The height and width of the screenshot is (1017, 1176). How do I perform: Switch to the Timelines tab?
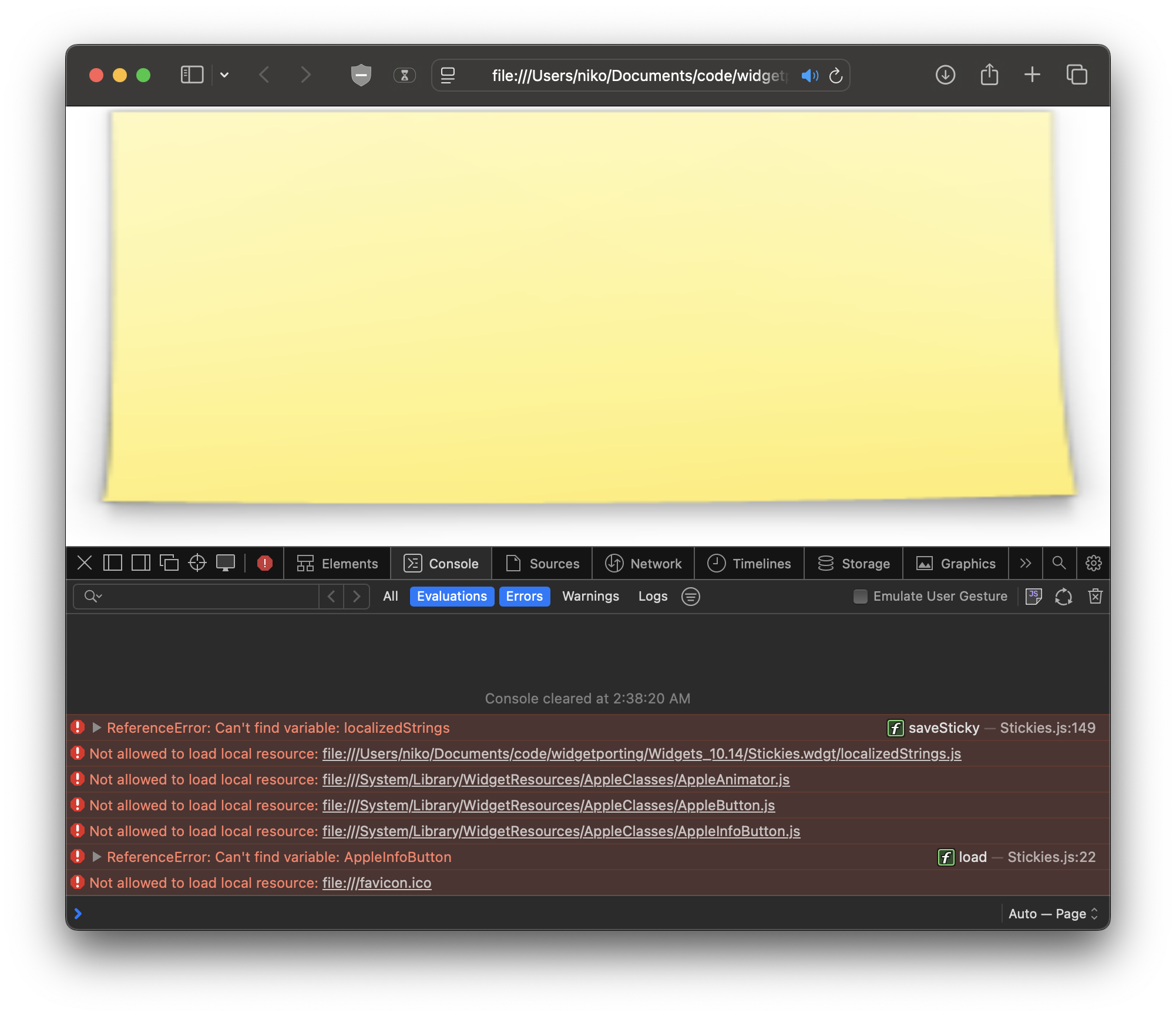[749, 564]
